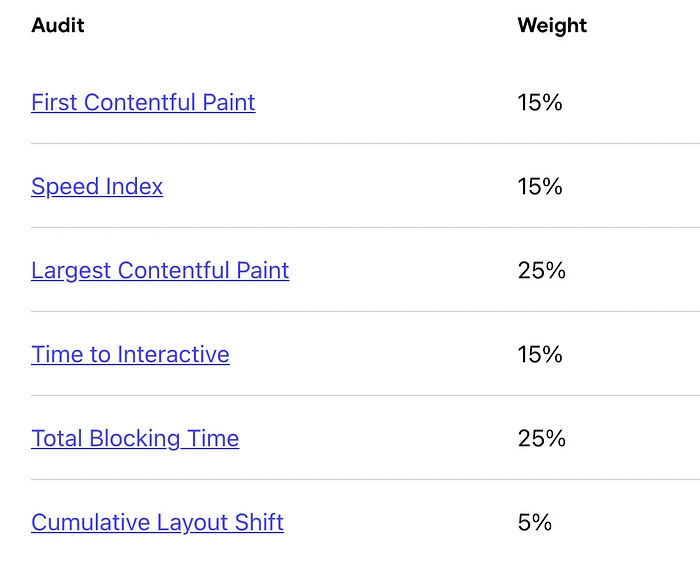This screenshot has width=700, height=564.
Task: Click the divider line below Speed Index row
Action: [360, 227]
